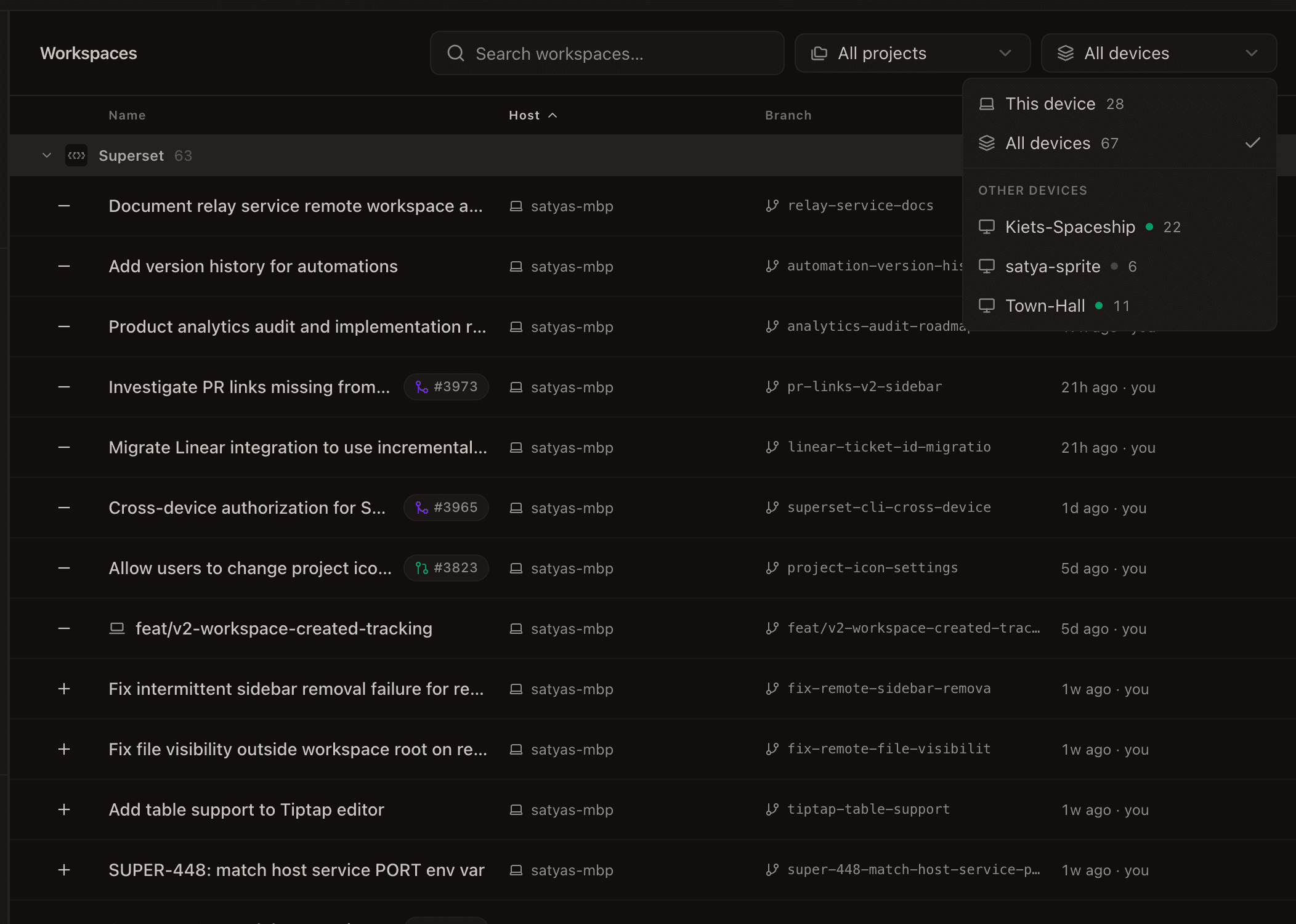Screen dimensions: 1296x924
Task: Click git branch icon beside linear-ticket-id-migratio
Action: (772, 447)
